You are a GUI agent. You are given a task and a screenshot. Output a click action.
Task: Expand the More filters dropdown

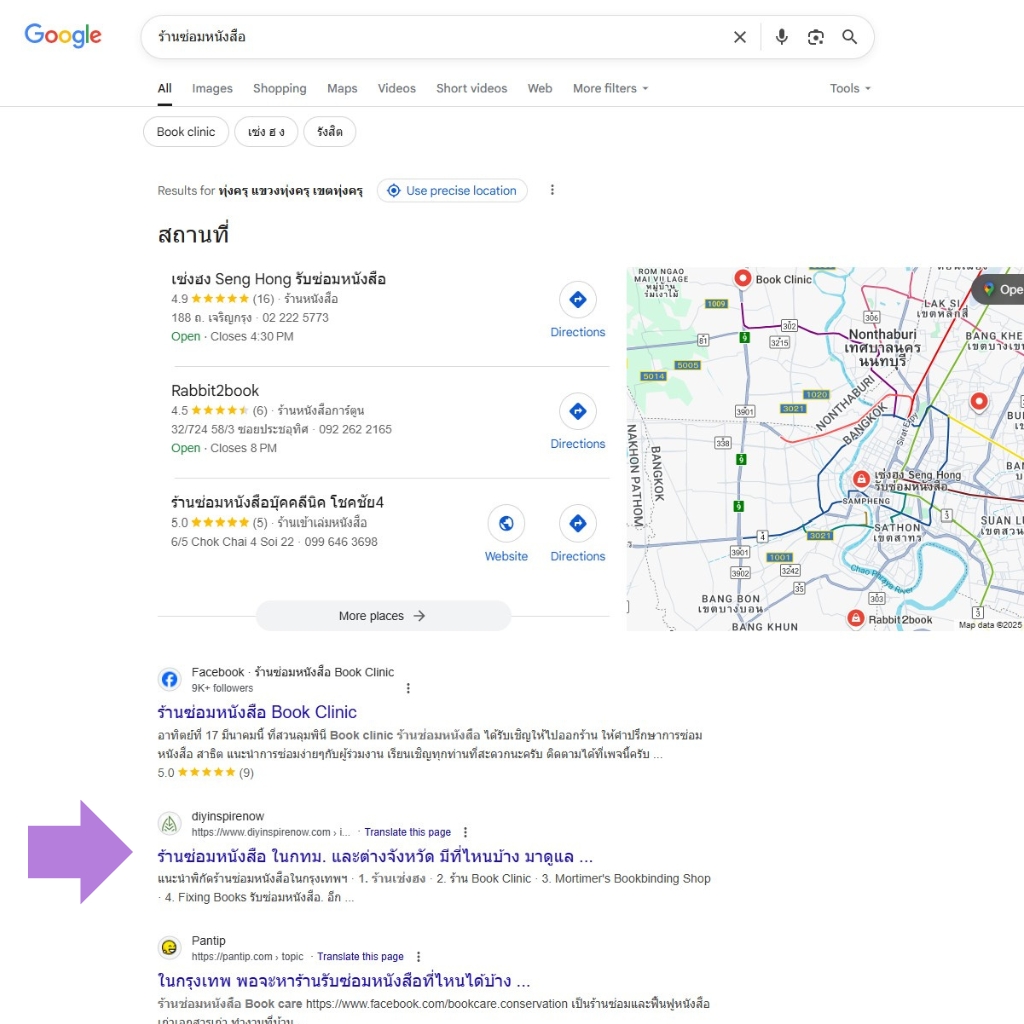click(611, 88)
